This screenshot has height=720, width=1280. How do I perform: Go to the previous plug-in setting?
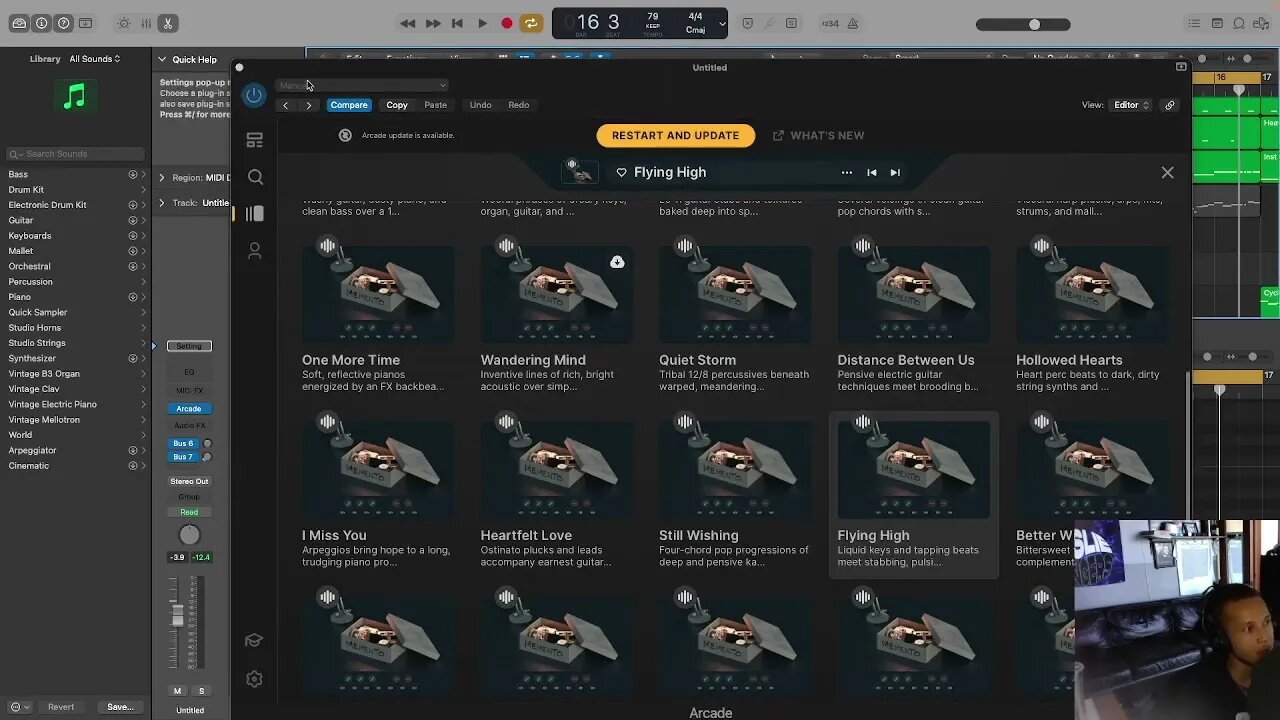(285, 105)
